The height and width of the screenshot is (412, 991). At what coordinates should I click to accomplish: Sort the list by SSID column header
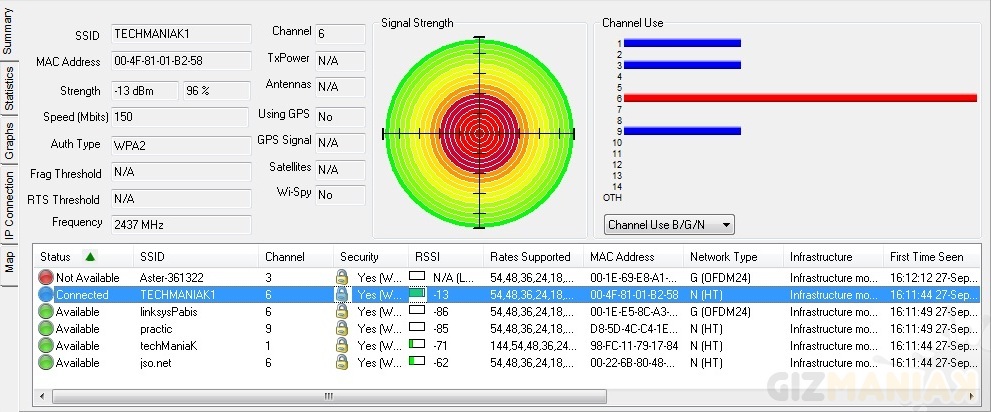point(152,257)
